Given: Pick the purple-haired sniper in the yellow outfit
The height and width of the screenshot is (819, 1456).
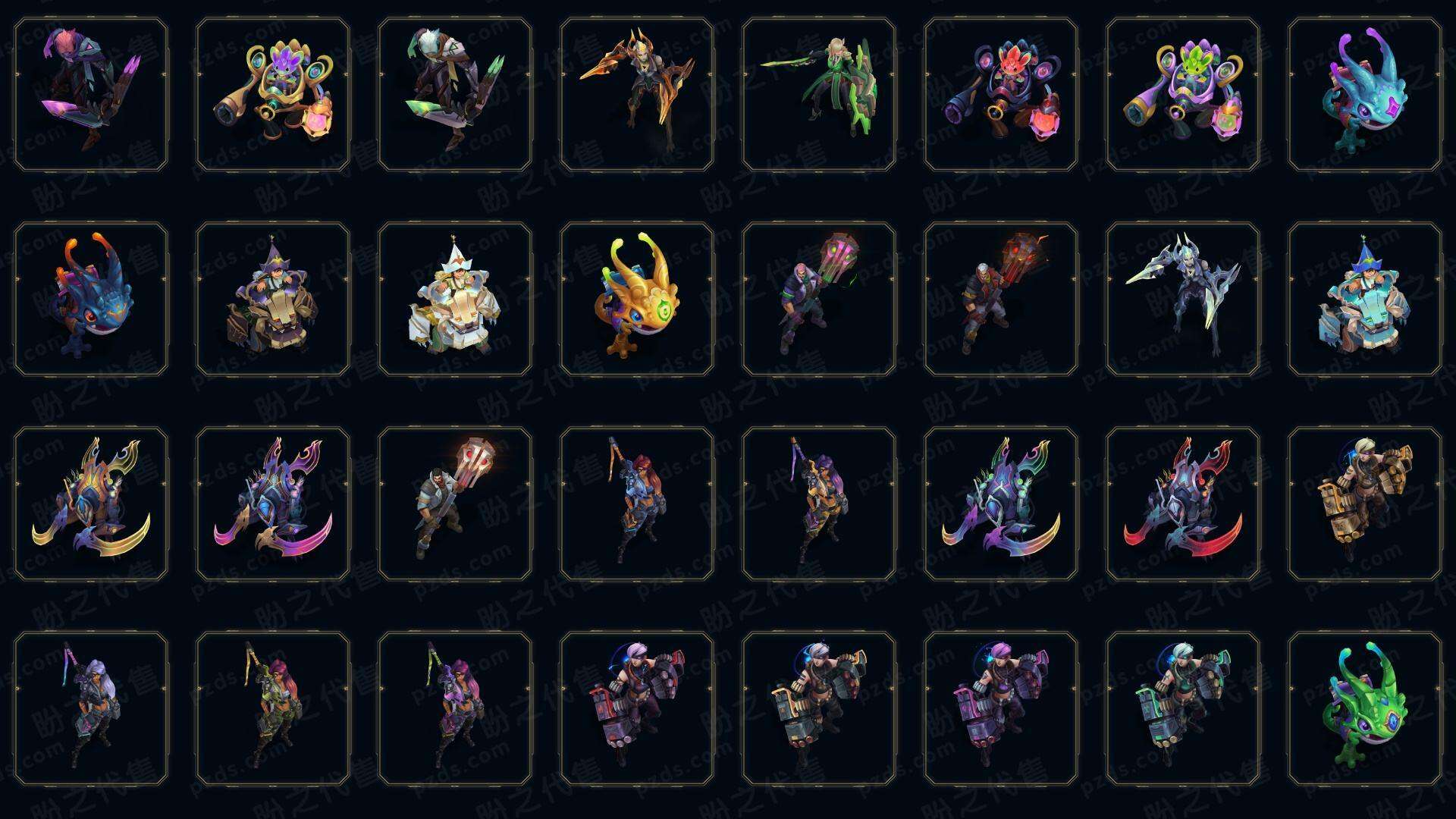Looking at the screenshot, I should point(819,504).
